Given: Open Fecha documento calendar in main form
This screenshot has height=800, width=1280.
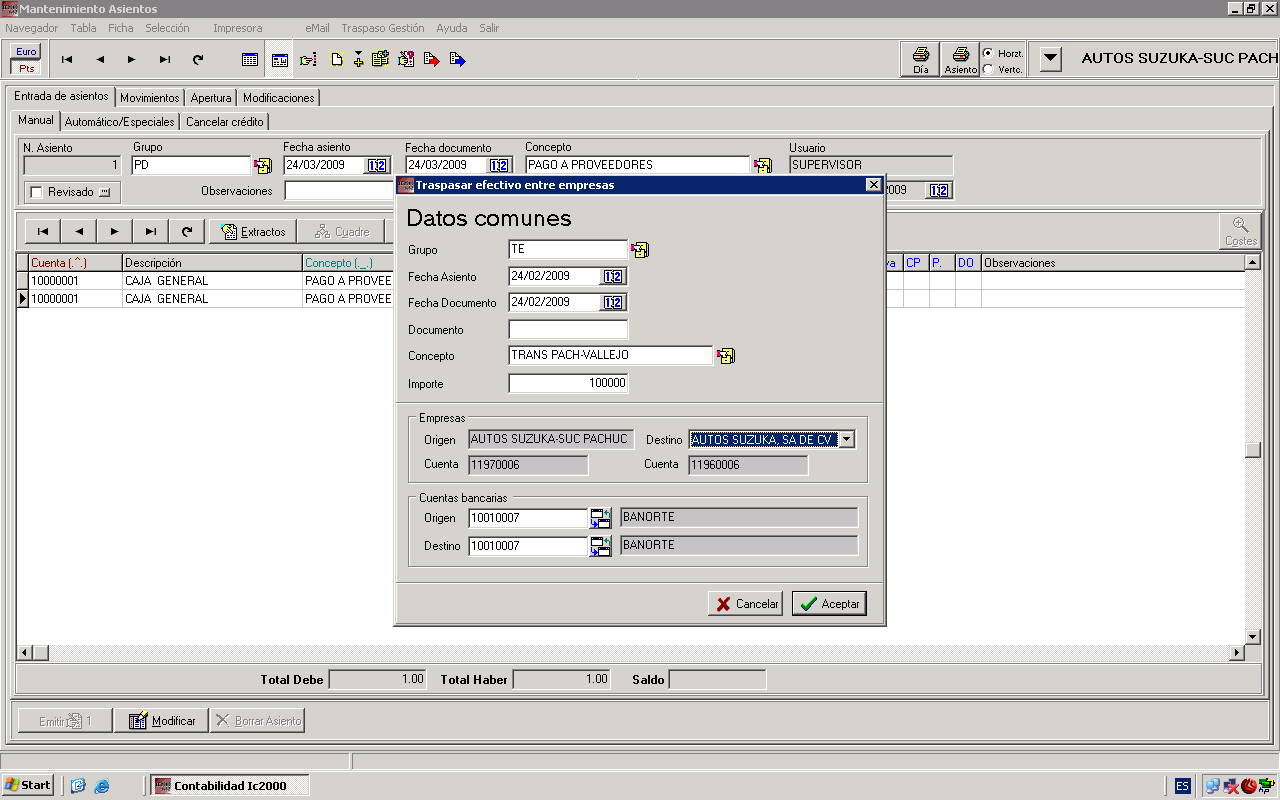Looking at the screenshot, I should click(x=499, y=165).
